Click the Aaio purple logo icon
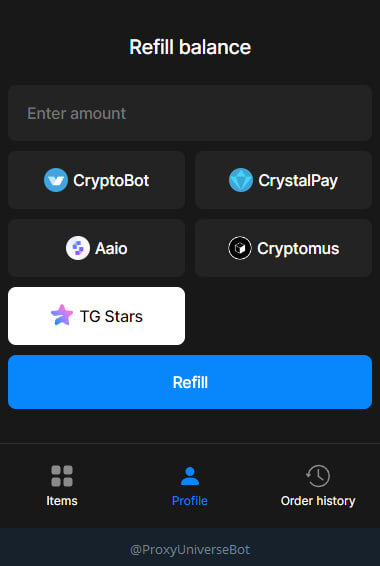 [x=78, y=248]
